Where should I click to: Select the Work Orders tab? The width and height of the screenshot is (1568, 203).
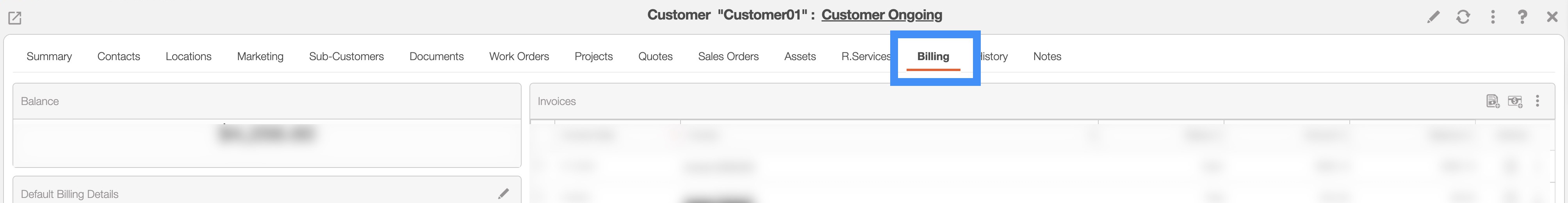point(519,57)
